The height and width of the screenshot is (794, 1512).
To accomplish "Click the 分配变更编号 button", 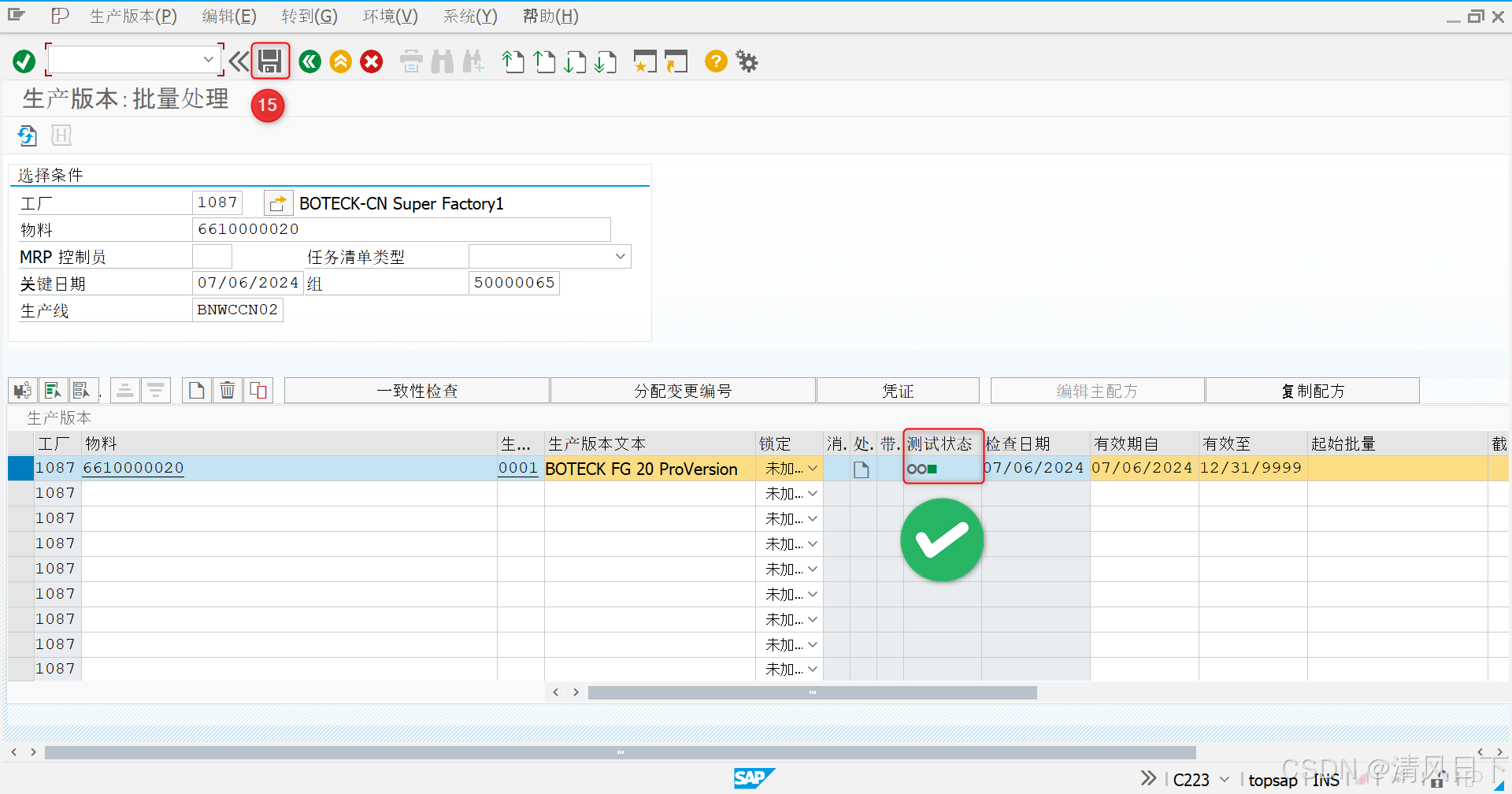I will [683, 391].
